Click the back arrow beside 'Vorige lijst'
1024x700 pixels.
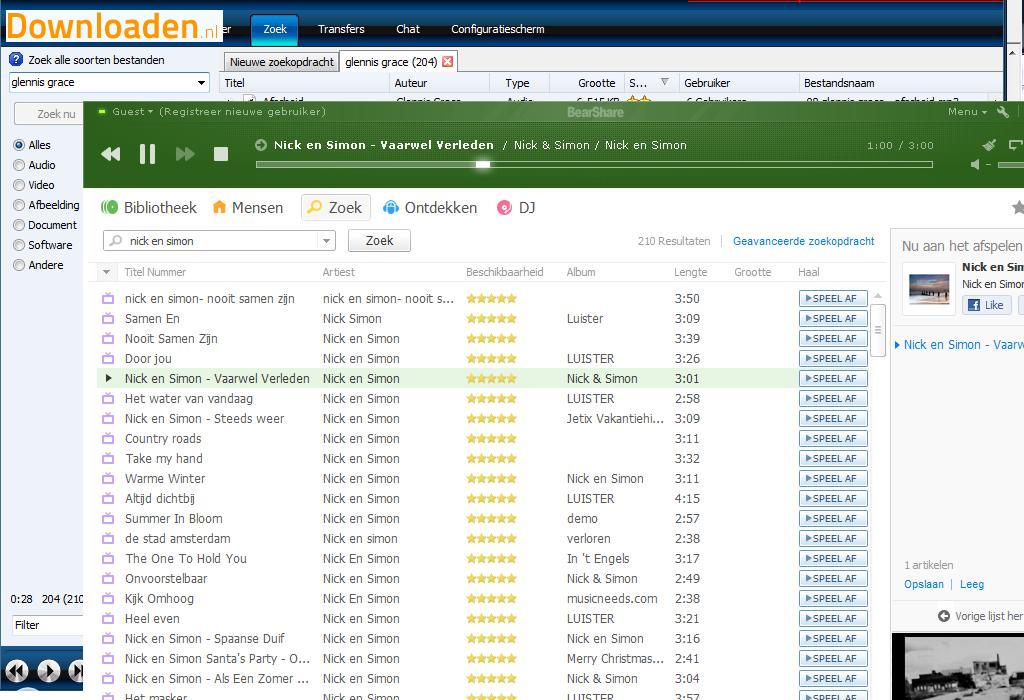click(944, 616)
